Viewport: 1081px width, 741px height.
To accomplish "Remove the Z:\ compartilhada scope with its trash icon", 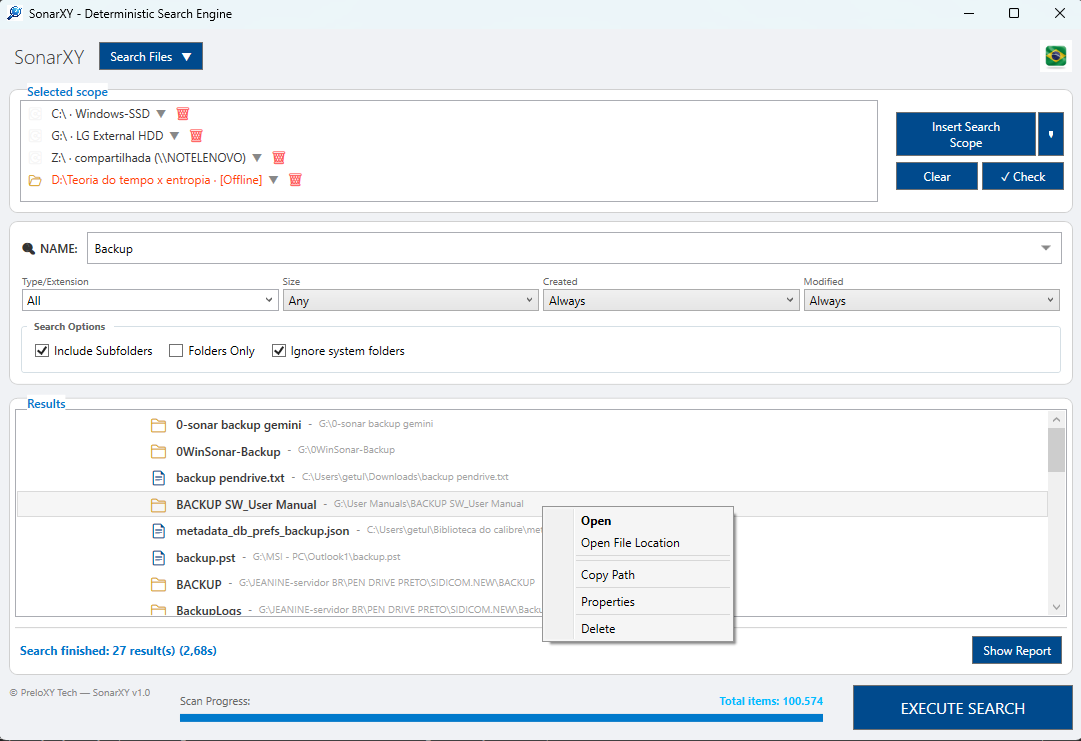I will pos(279,158).
